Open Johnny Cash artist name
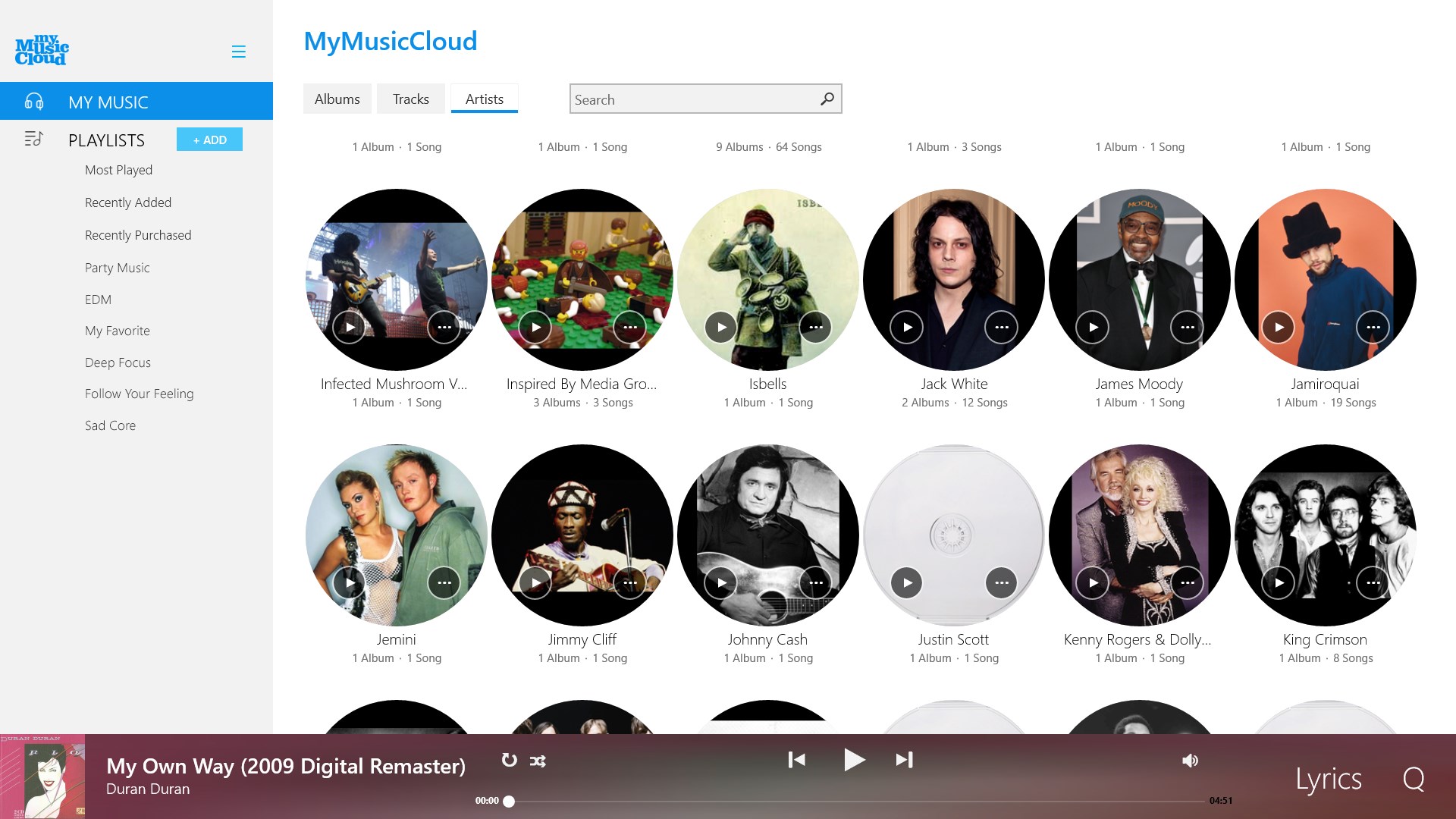 (767, 639)
